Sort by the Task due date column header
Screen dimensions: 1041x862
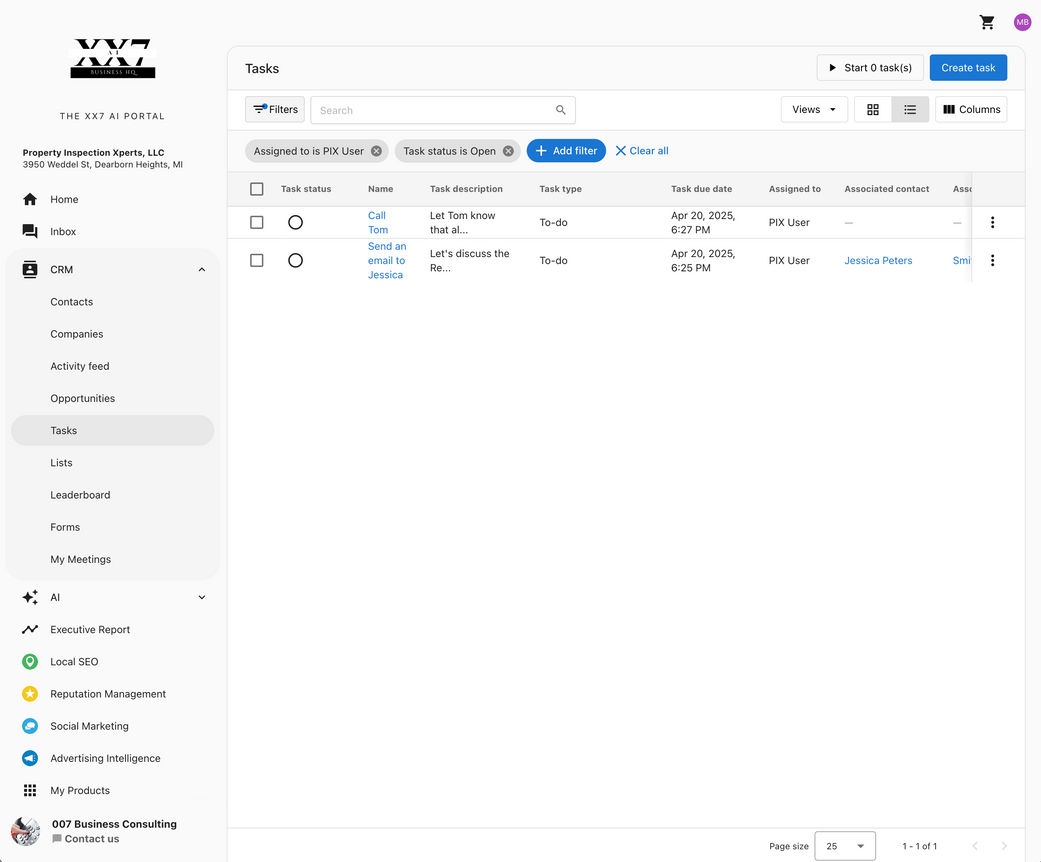tap(701, 189)
